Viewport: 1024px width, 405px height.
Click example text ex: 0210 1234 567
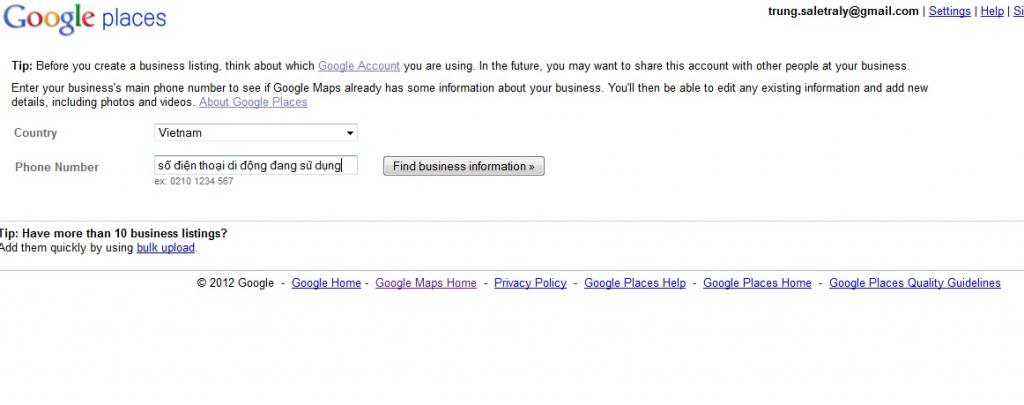coord(193,182)
